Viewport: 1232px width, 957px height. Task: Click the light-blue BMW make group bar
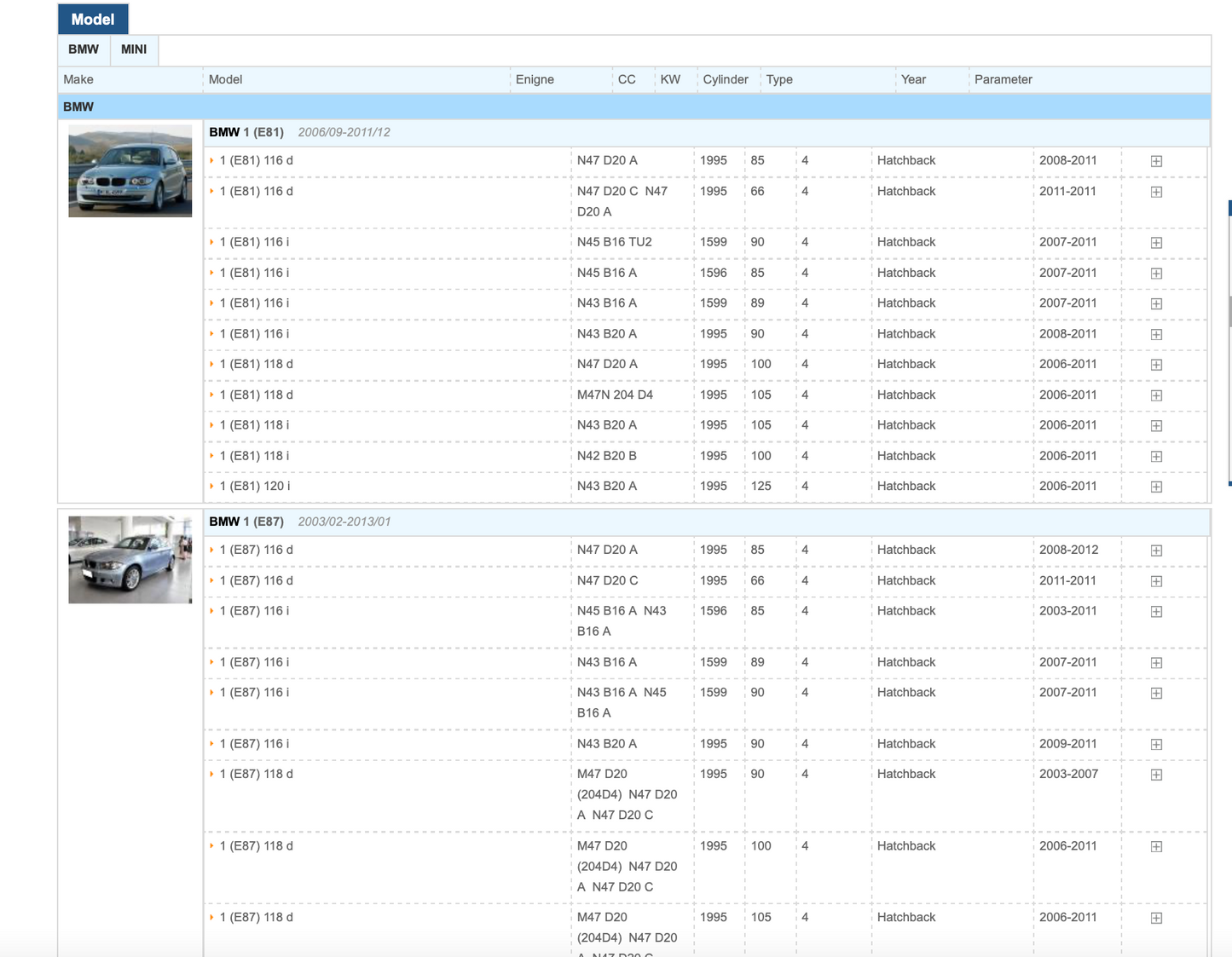[634, 107]
